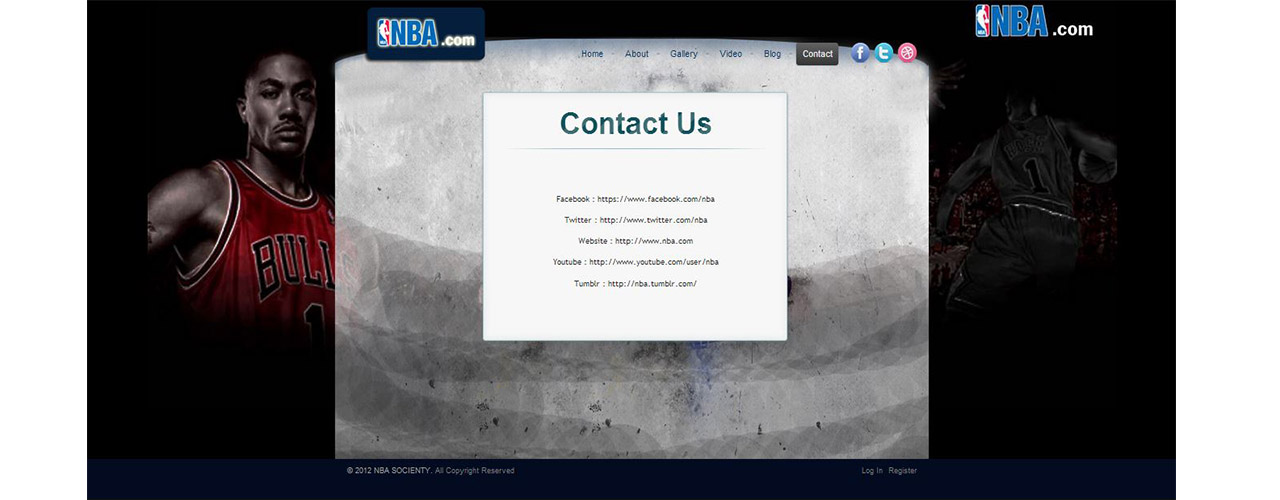Open the Twitter bird icon in header

884,53
